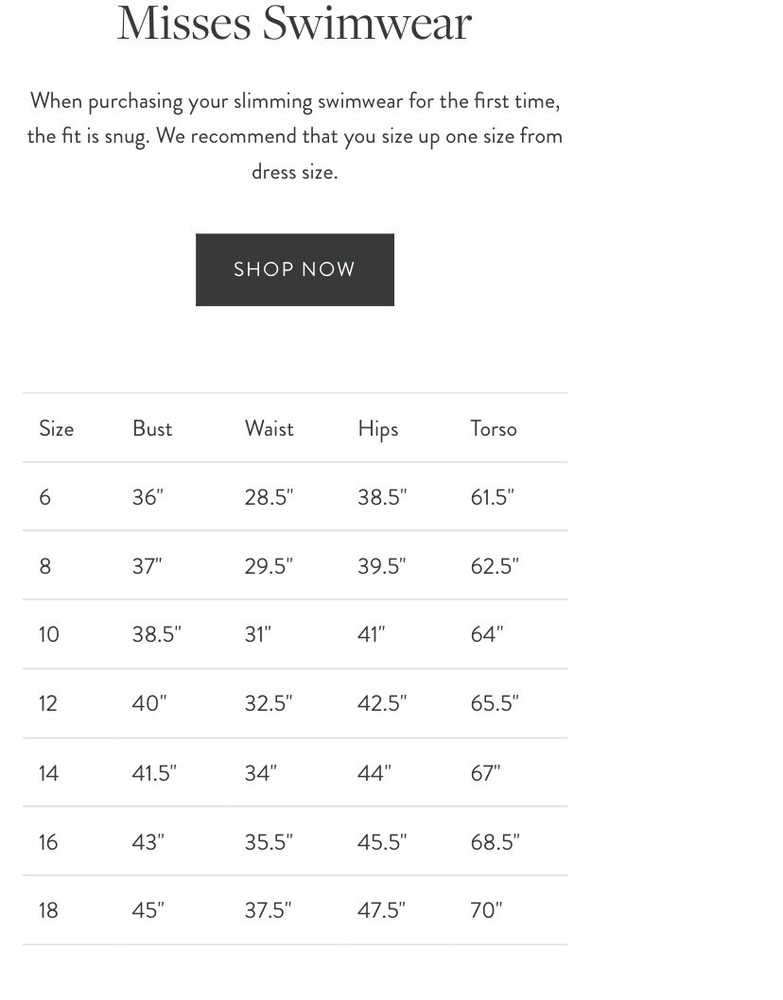Click the SHOP NOW button

click(295, 269)
